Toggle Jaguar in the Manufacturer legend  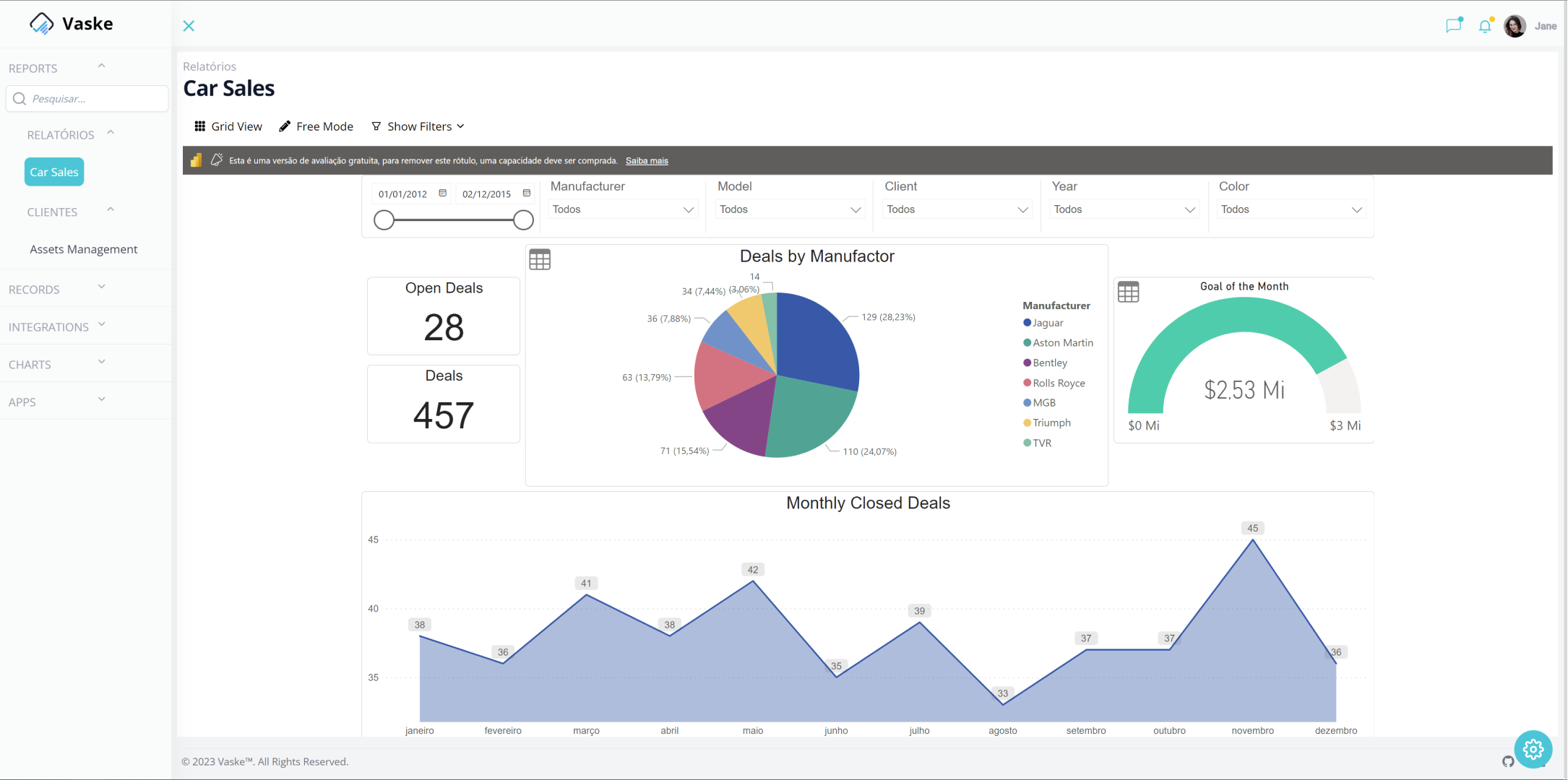click(x=1047, y=323)
